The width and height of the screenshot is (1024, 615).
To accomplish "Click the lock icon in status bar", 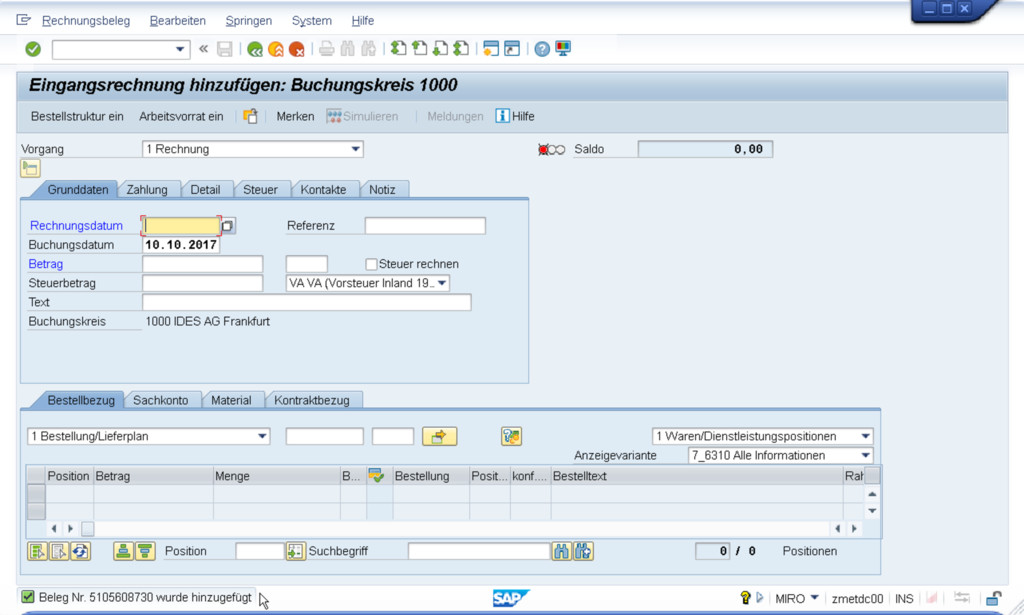I will [x=993, y=598].
